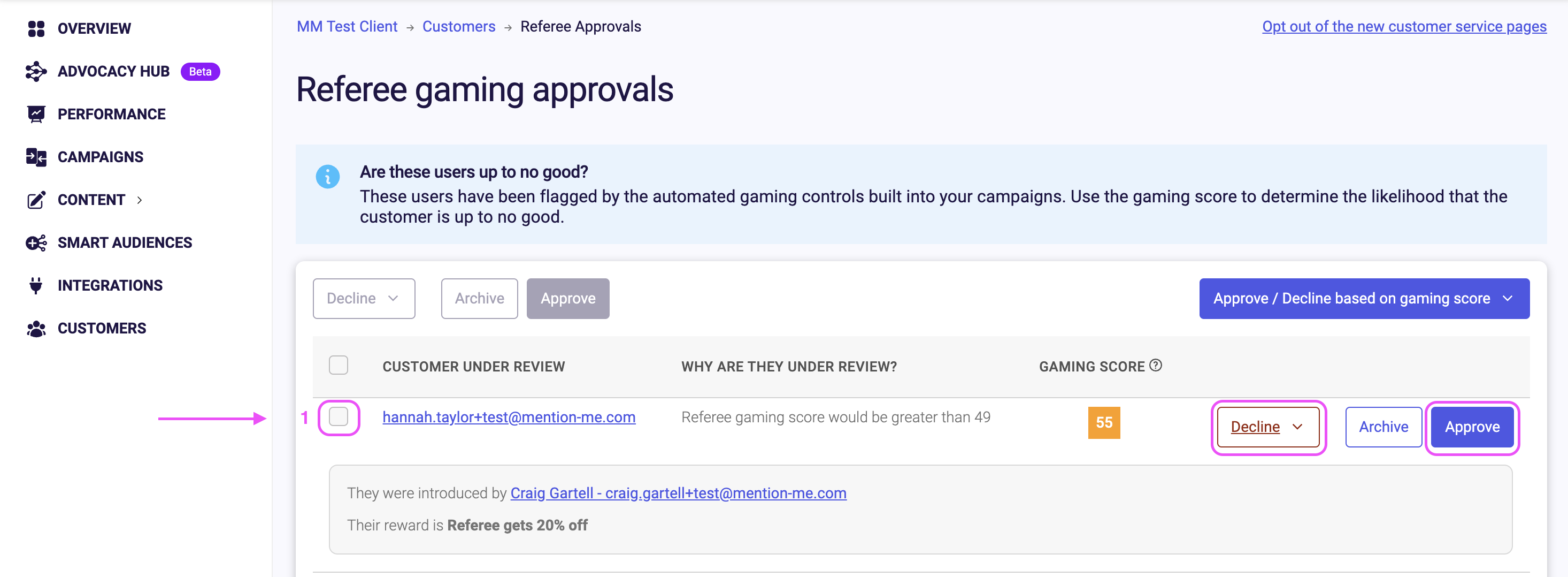Click the greyed bulk Approve button
1568x577 pixels.
(x=568, y=299)
